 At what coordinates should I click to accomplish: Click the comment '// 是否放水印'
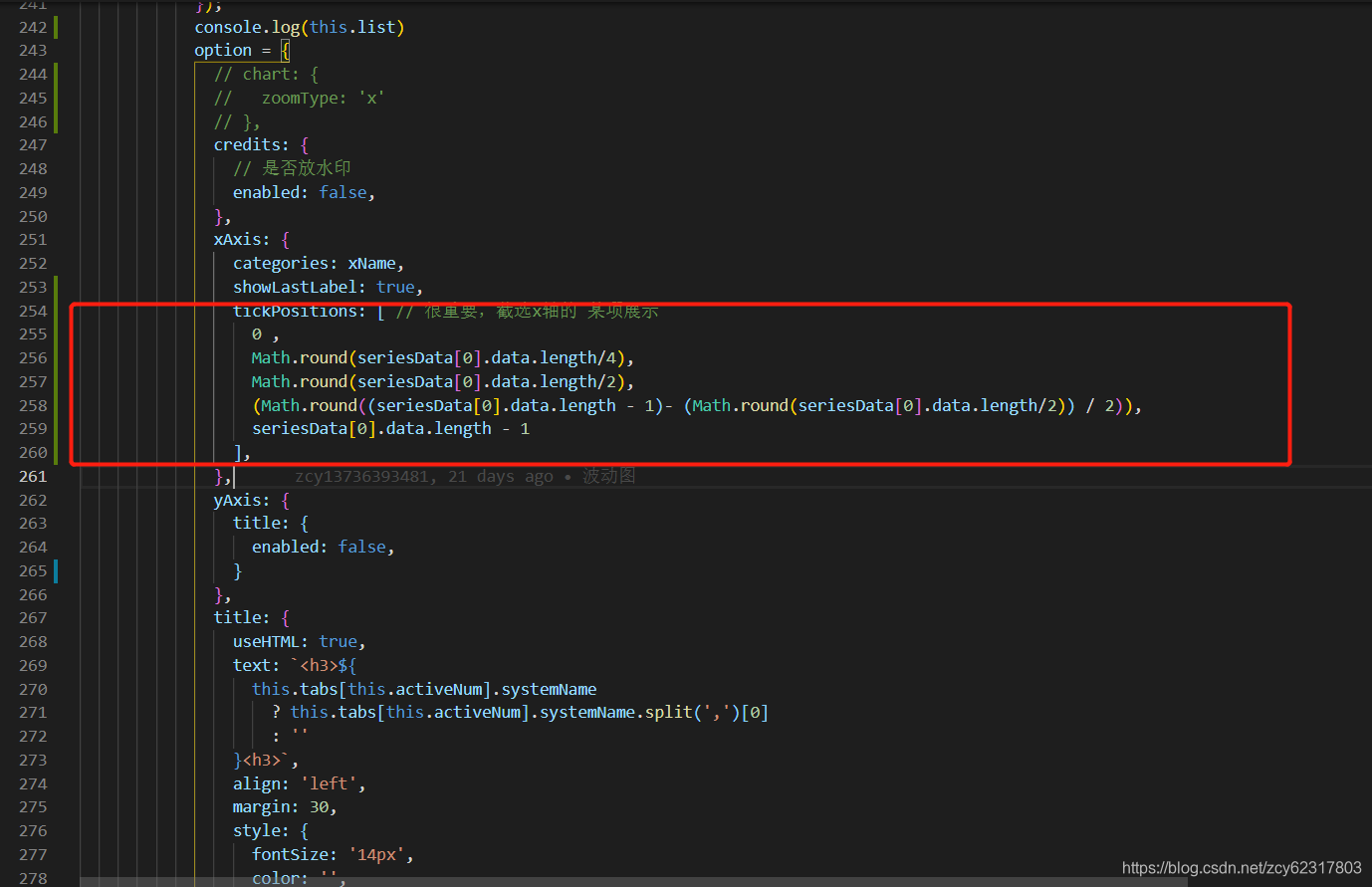pyautogui.click(x=292, y=168)
